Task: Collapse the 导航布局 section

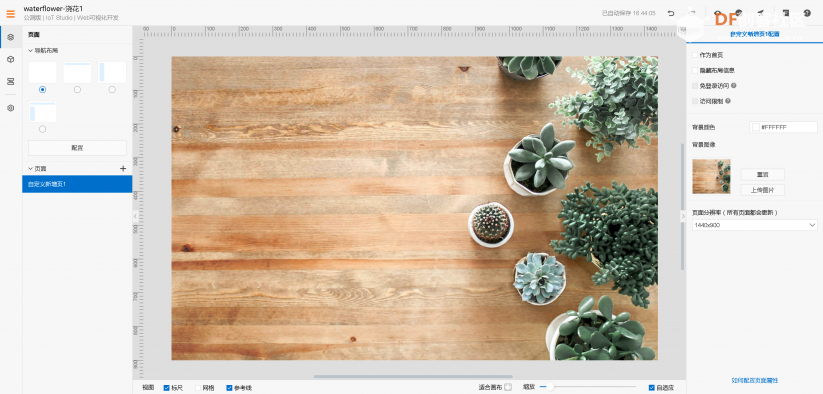Action: coord(30,50)
